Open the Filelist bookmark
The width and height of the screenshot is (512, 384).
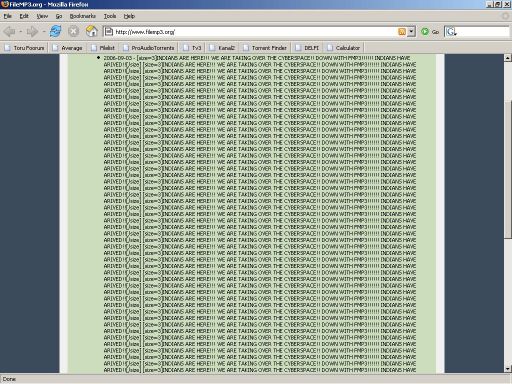click(x=103, y=48)
